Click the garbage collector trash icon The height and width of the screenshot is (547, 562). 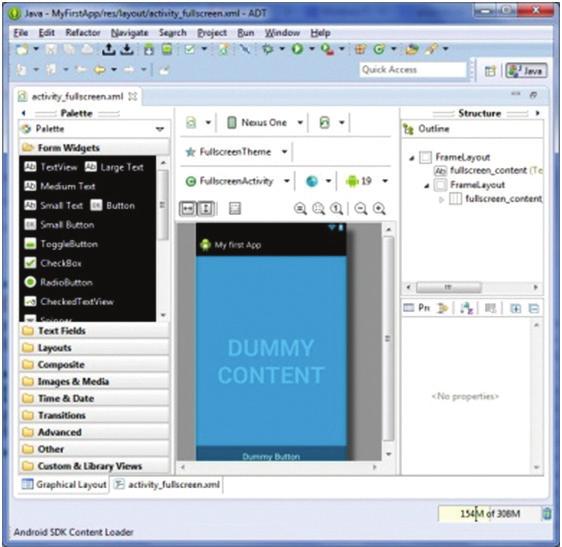click(547, 513)
